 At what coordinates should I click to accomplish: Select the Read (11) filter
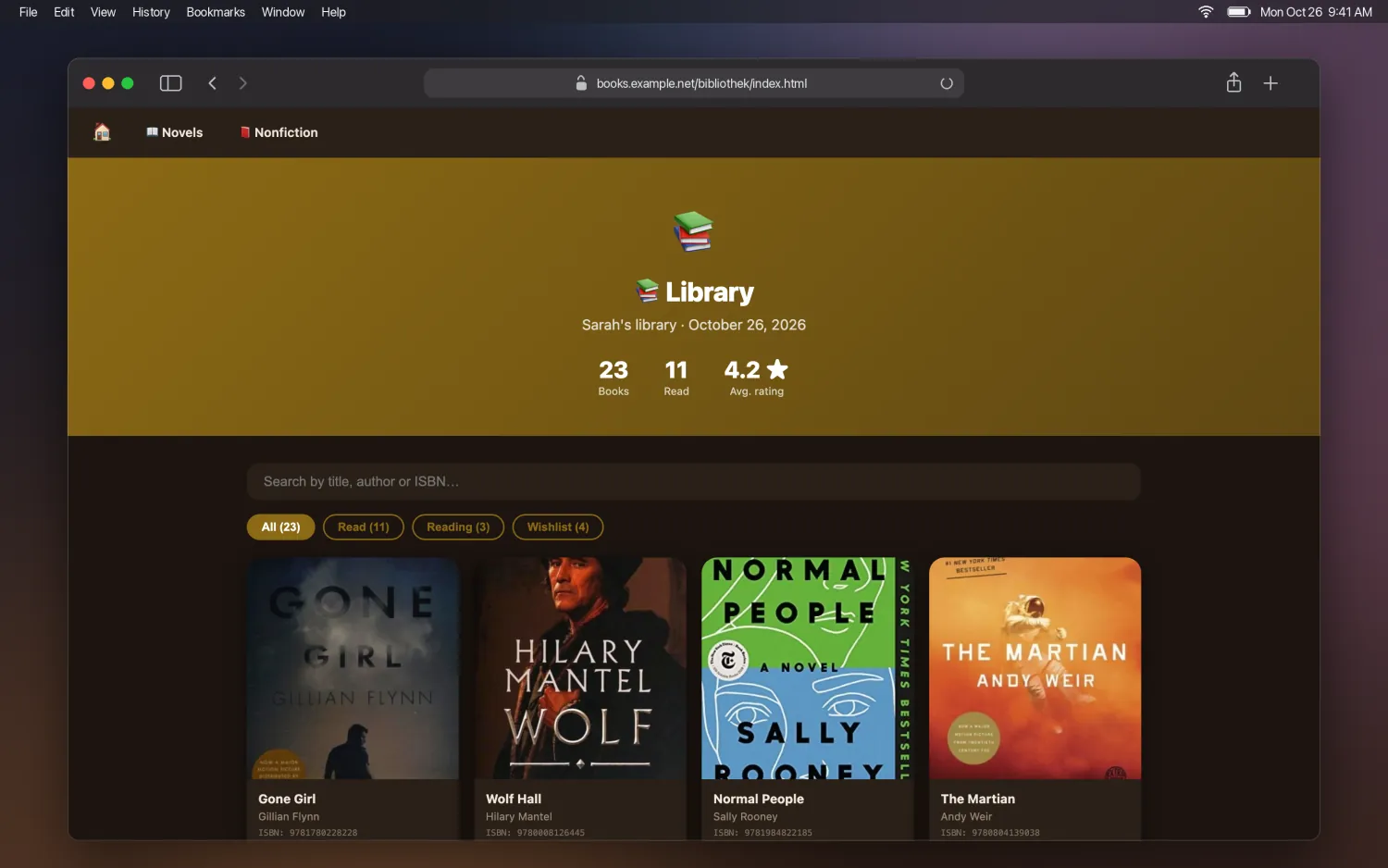coord(364,527)
